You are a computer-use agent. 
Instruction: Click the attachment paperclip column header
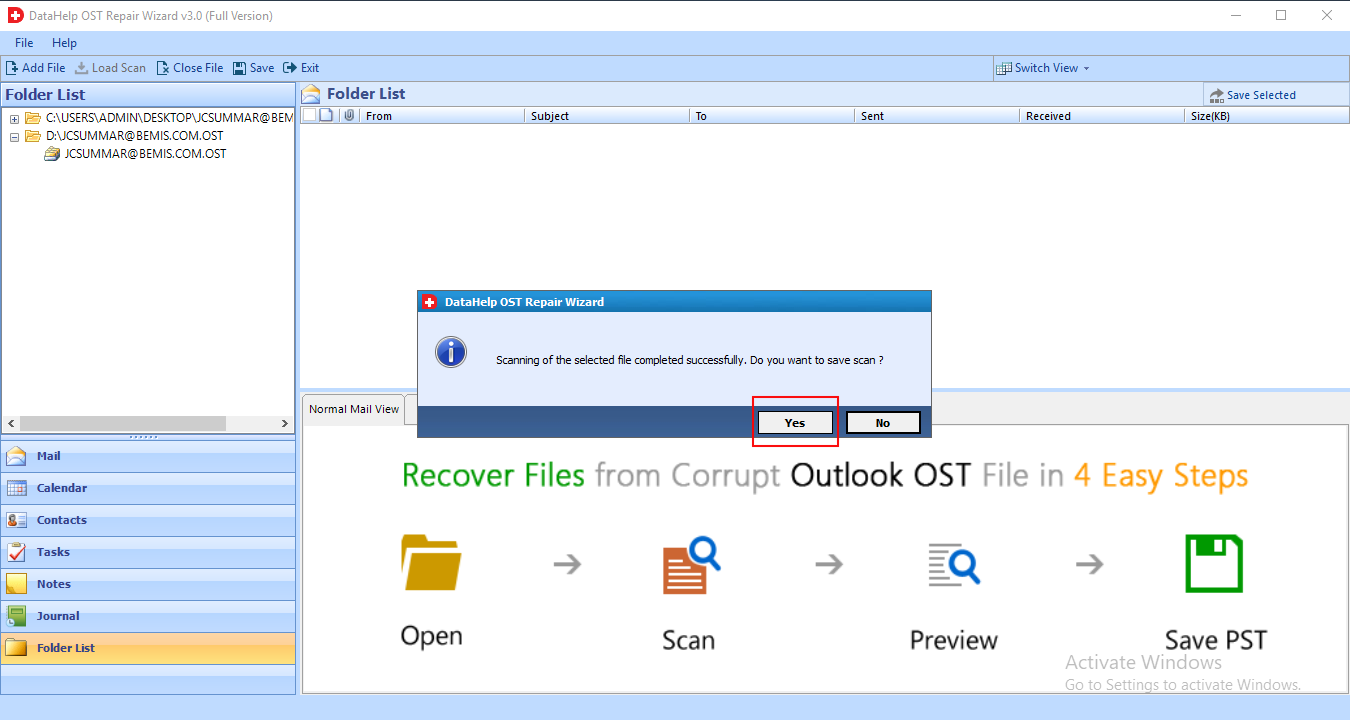click(x=349, y=115)
